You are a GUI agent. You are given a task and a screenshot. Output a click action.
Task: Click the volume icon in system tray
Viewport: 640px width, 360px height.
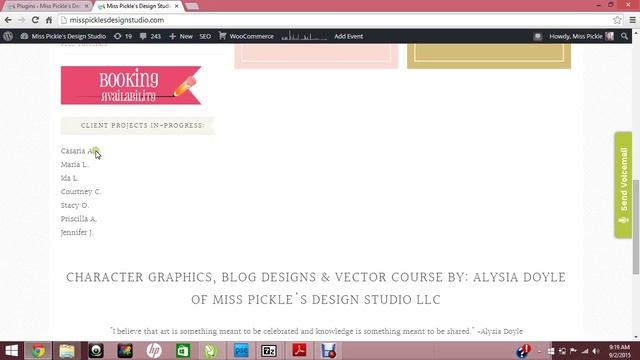596,351
